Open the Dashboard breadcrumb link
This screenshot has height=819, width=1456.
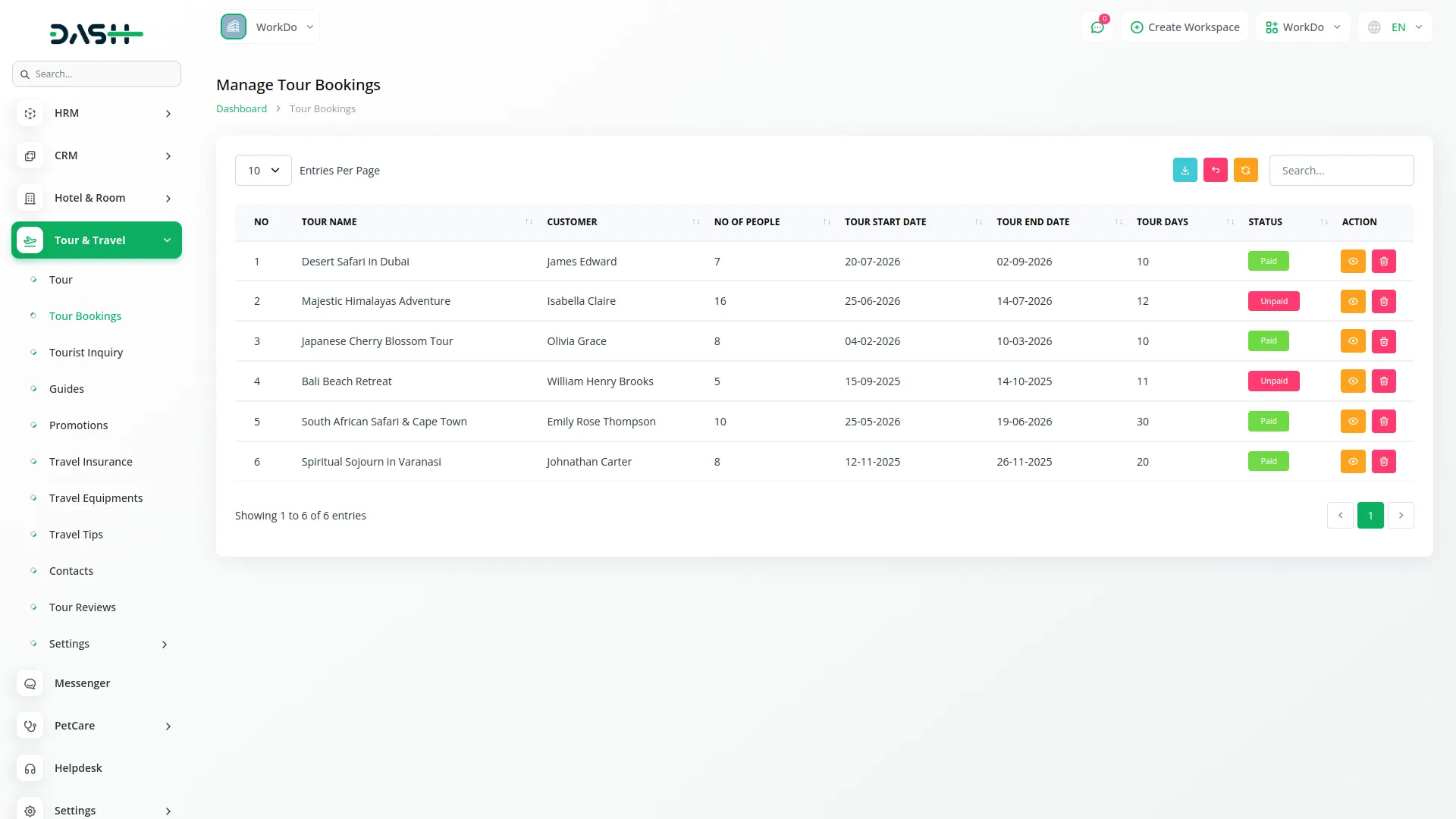point(241,108)
